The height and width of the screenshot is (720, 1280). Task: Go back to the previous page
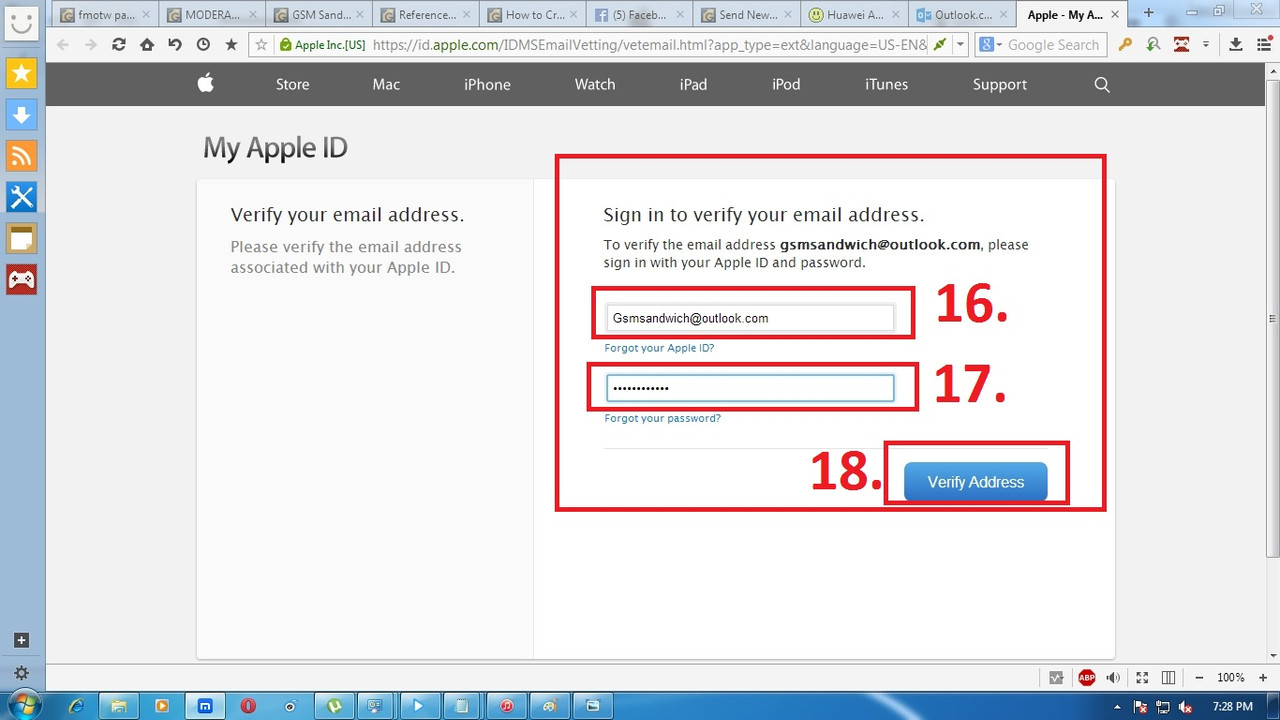[x=63, y=45]
